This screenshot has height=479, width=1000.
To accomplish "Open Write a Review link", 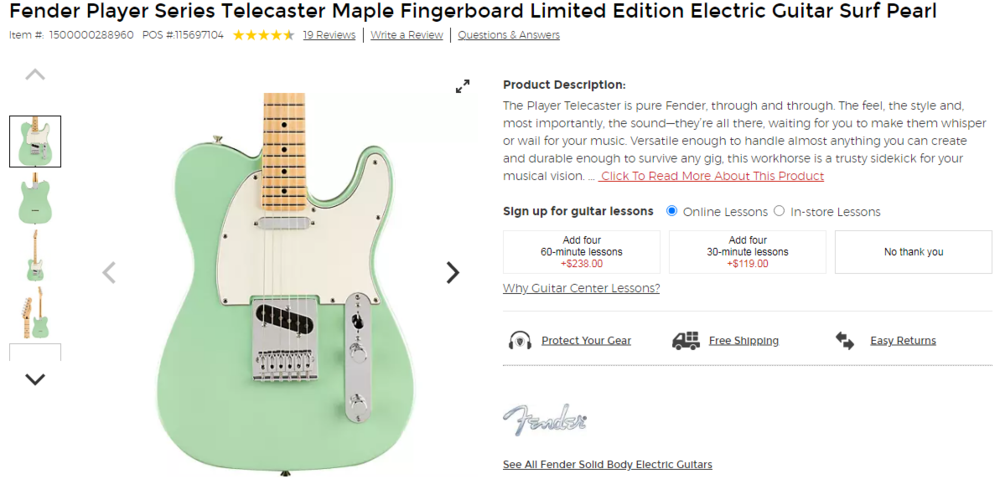I will pyautogui.click(x=406, y=35).
